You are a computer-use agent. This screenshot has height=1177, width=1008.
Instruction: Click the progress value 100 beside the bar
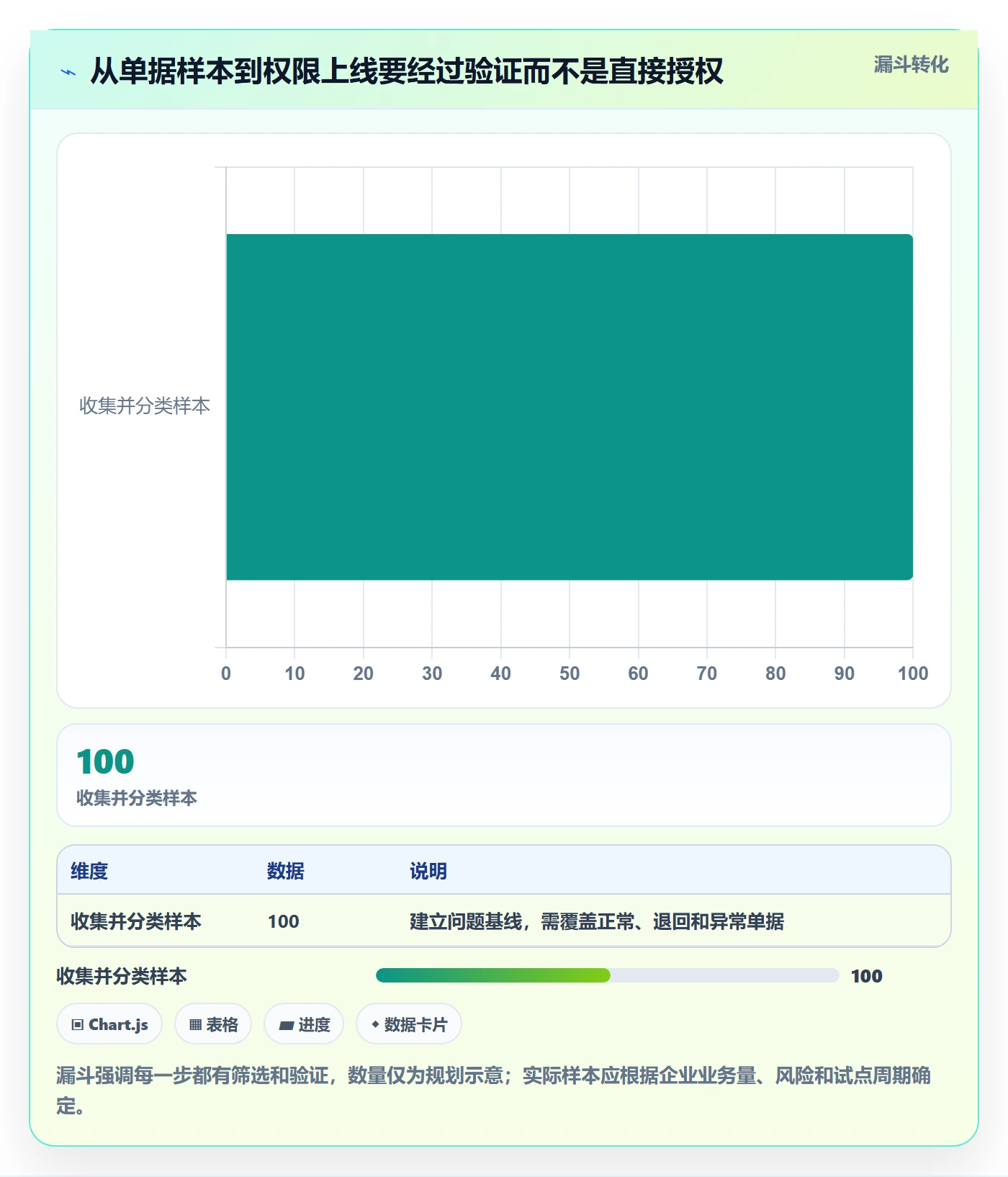[866, 976]
